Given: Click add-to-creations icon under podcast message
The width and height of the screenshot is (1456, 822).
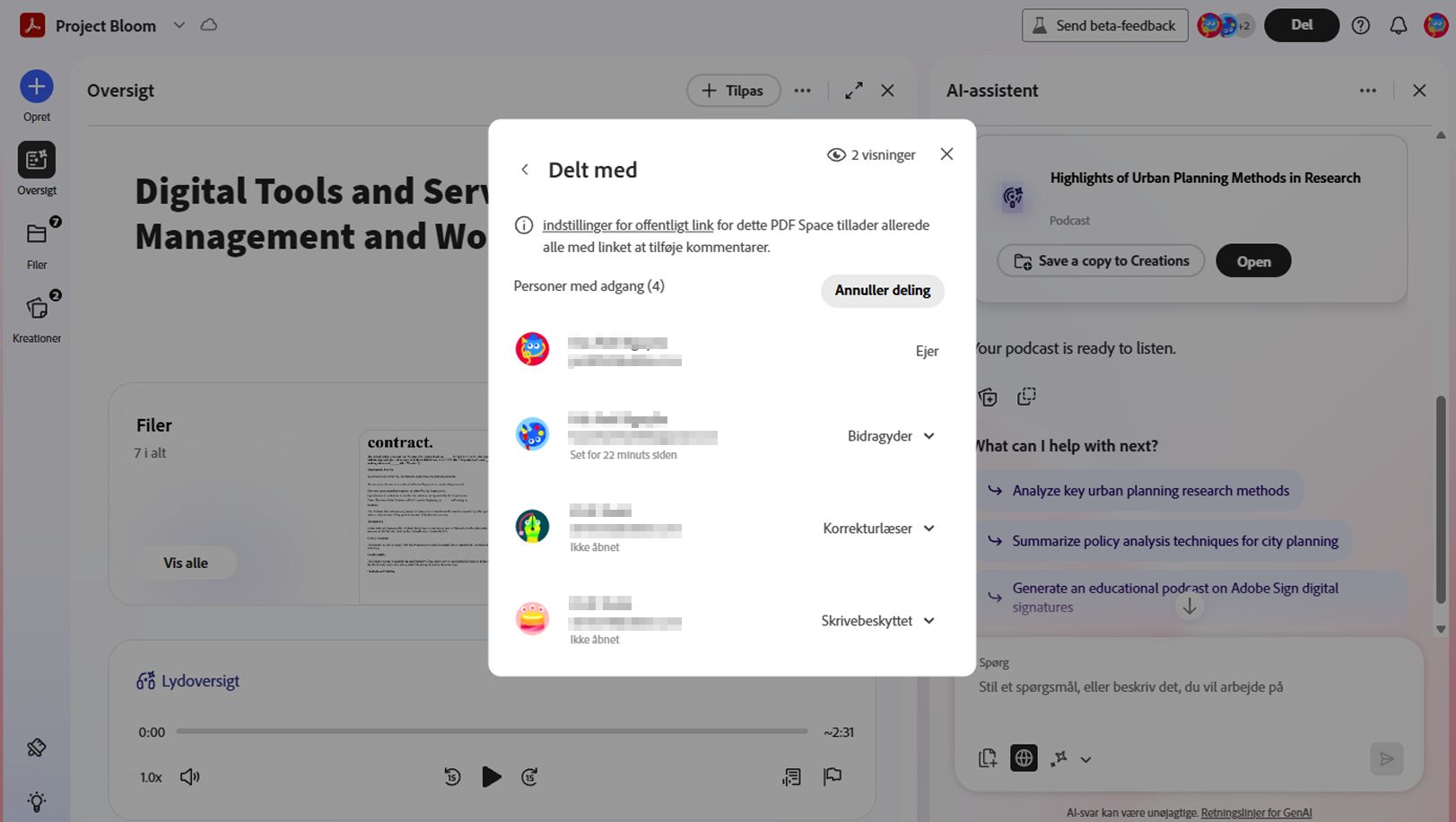Looking at the screenshot, I should click(988, 397).
